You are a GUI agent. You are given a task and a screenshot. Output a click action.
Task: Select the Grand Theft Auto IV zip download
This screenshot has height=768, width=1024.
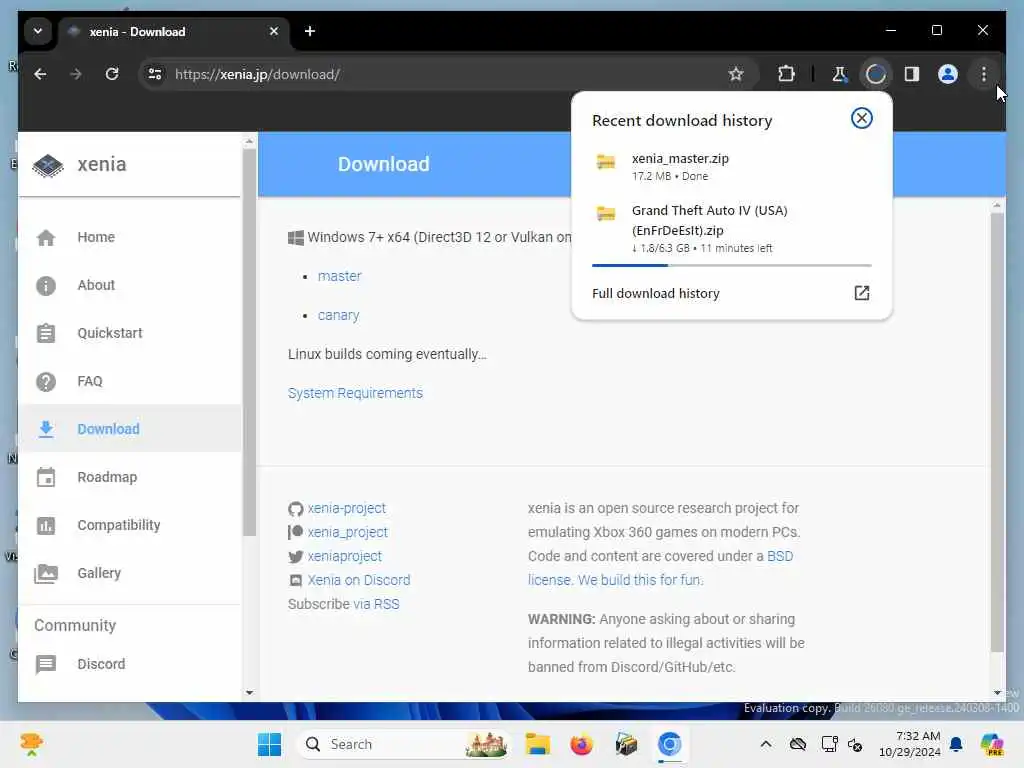(731, 229)
